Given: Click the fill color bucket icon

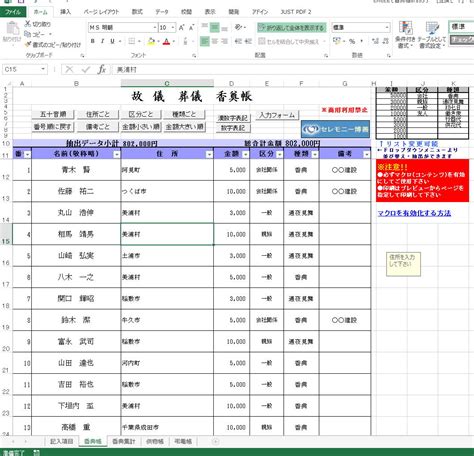Looking at the screenshot, I should click(151, 41).
